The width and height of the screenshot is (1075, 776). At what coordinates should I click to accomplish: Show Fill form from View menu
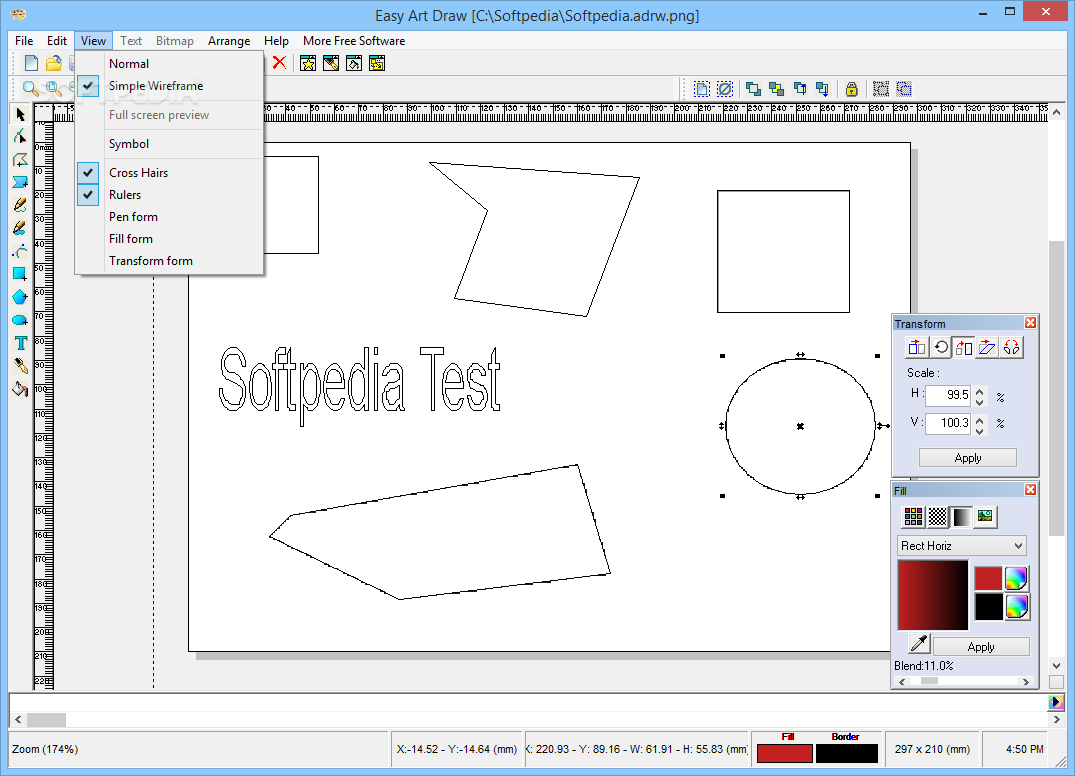pyautogui.click(x=169, y=239)
